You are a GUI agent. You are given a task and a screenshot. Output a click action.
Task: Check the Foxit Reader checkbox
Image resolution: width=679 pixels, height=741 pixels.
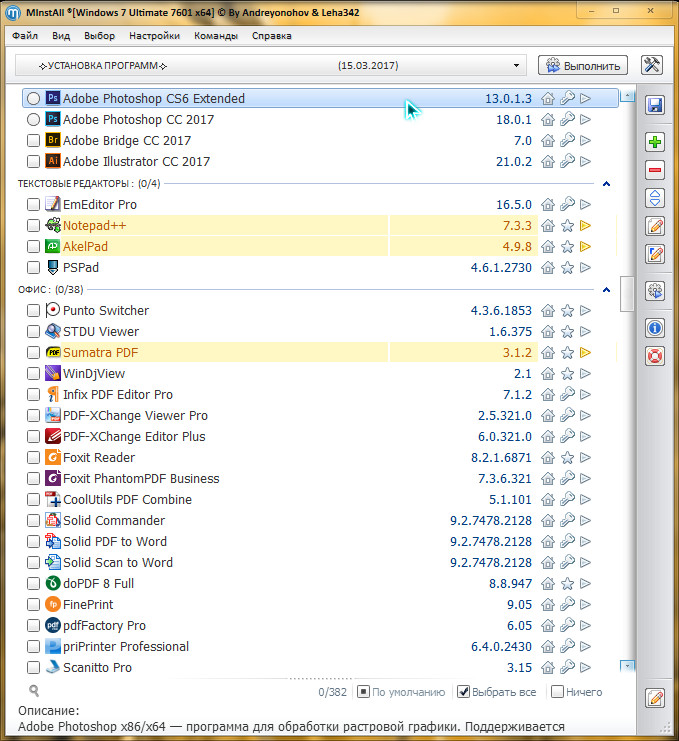[33, 457]
